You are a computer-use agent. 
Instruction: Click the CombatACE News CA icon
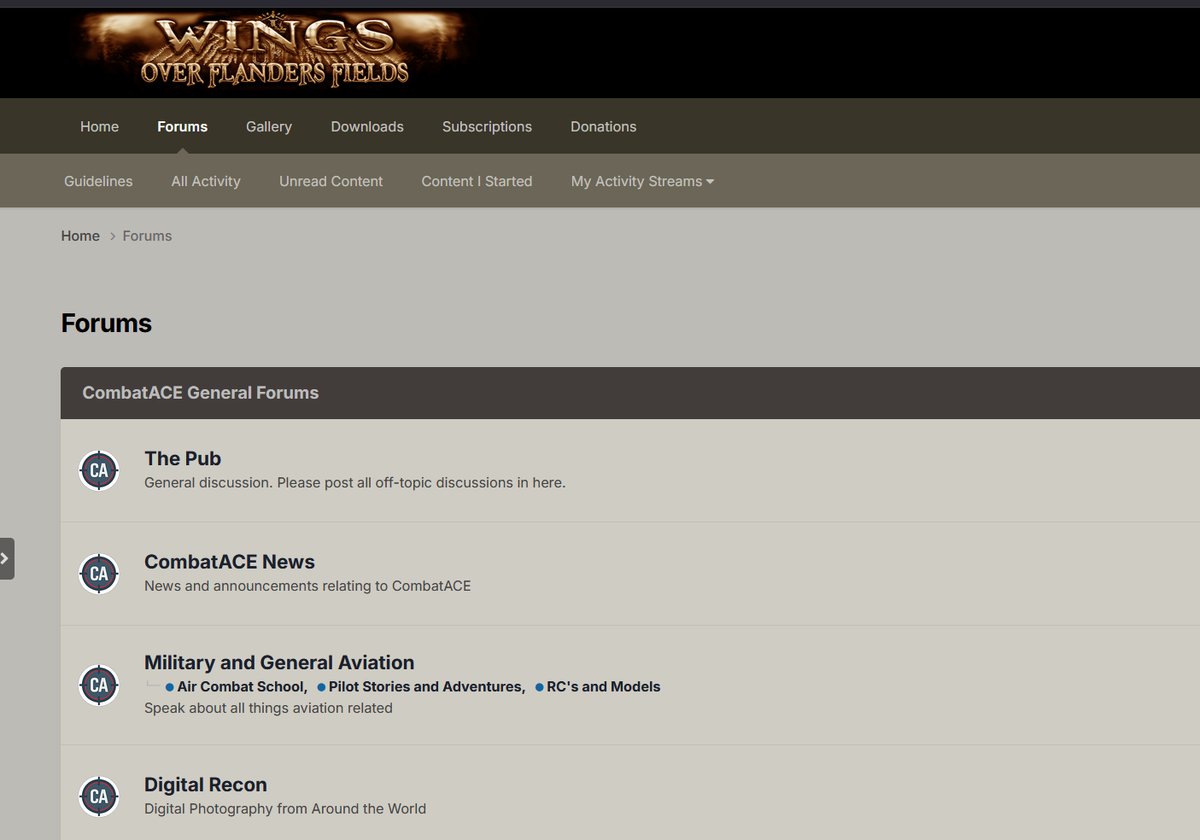click(99, 574)
